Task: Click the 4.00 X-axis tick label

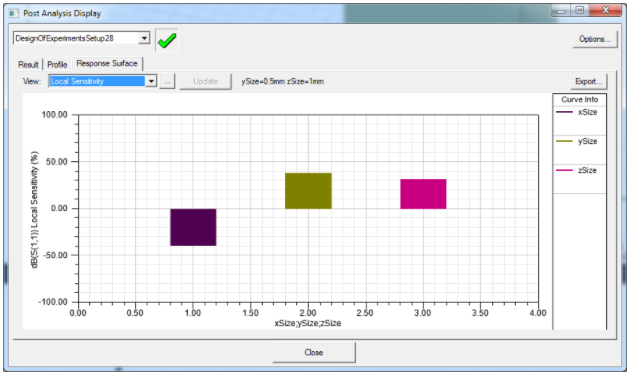Action: 538,313
